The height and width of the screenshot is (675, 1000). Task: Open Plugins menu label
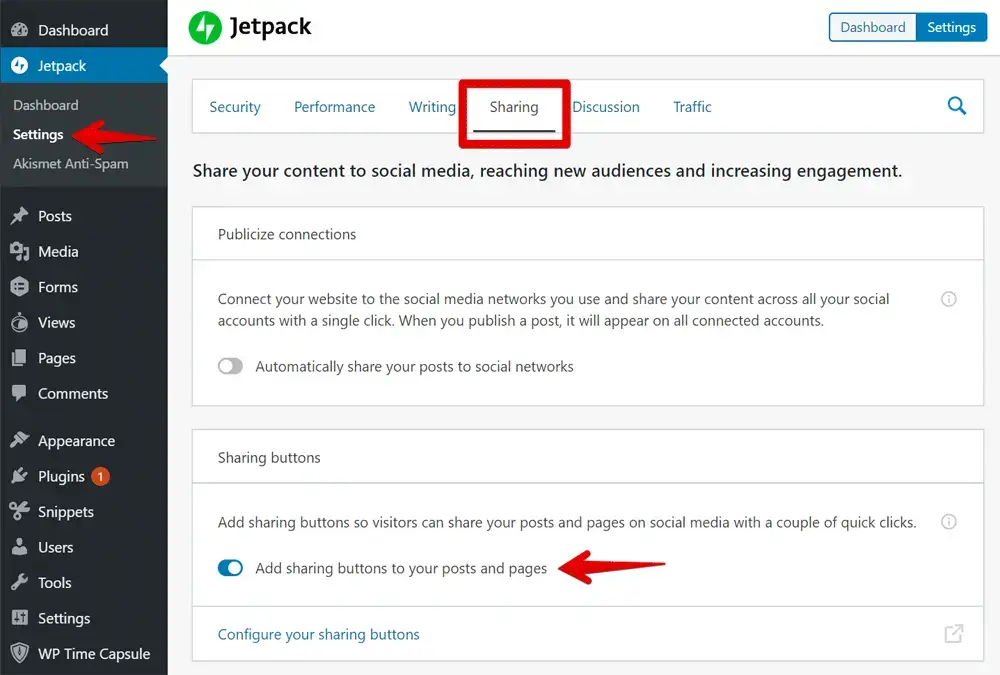pos(61,477)
